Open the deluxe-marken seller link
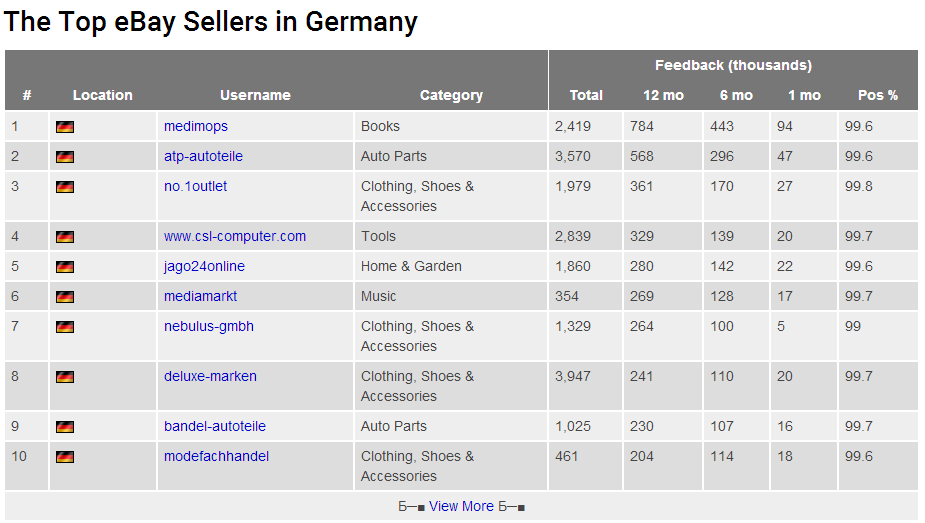 pyautogui.click(x=210, y=376)
